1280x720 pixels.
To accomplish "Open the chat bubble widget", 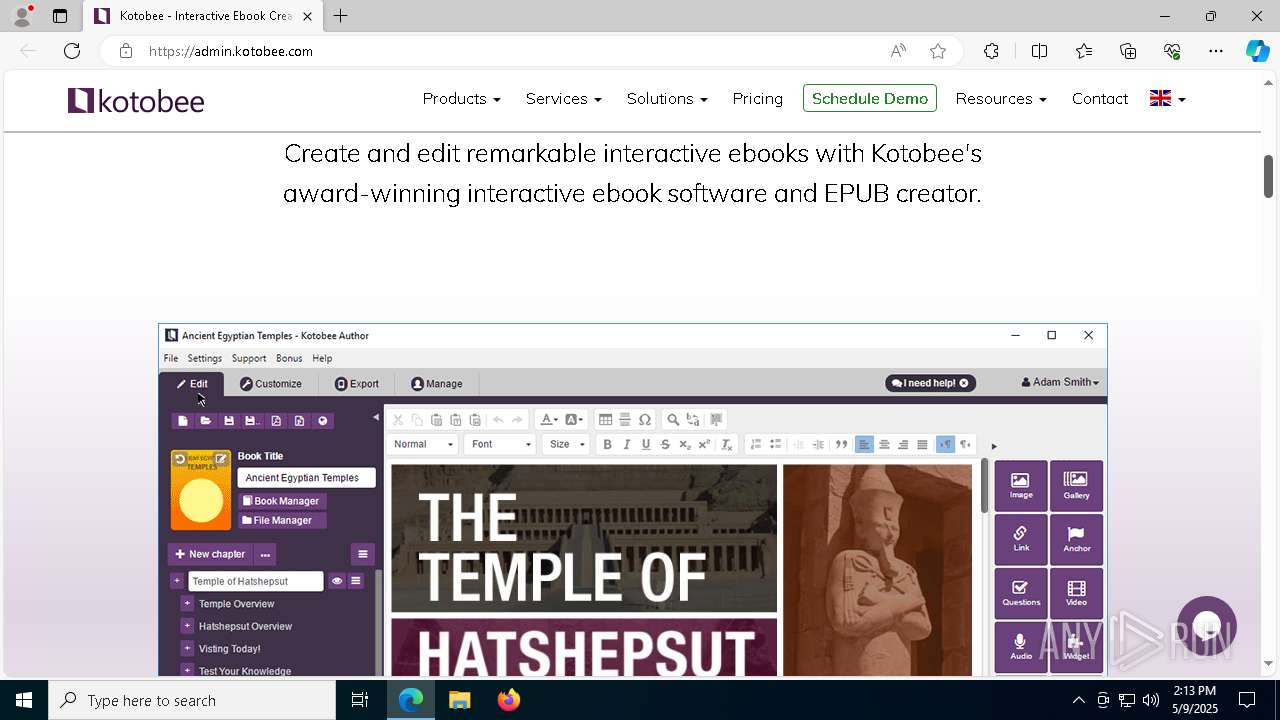I will pyautogui.click(x=1207, y=626).
